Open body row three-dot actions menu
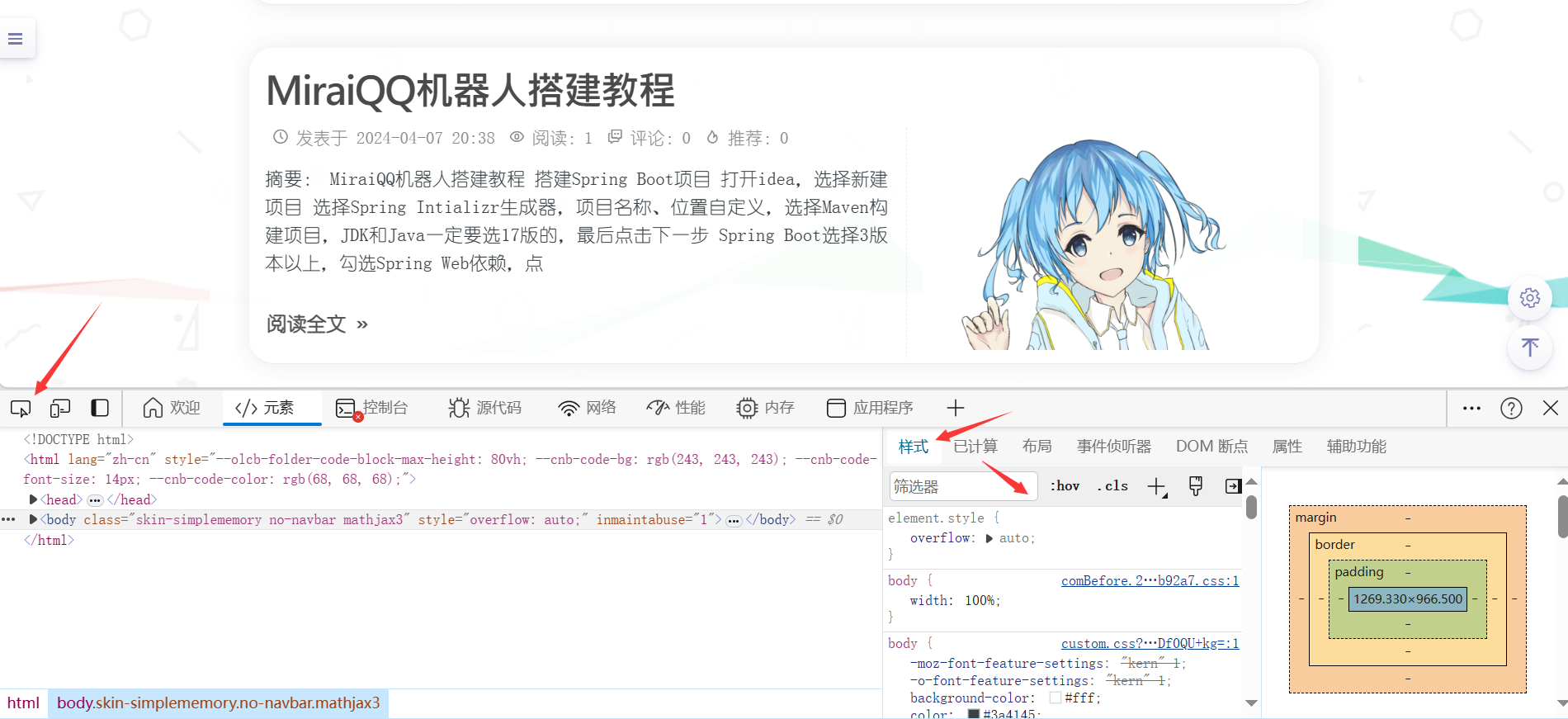The height and width of the screenshot is (719, 1568). pyautogui.click(x=8, y=519)
